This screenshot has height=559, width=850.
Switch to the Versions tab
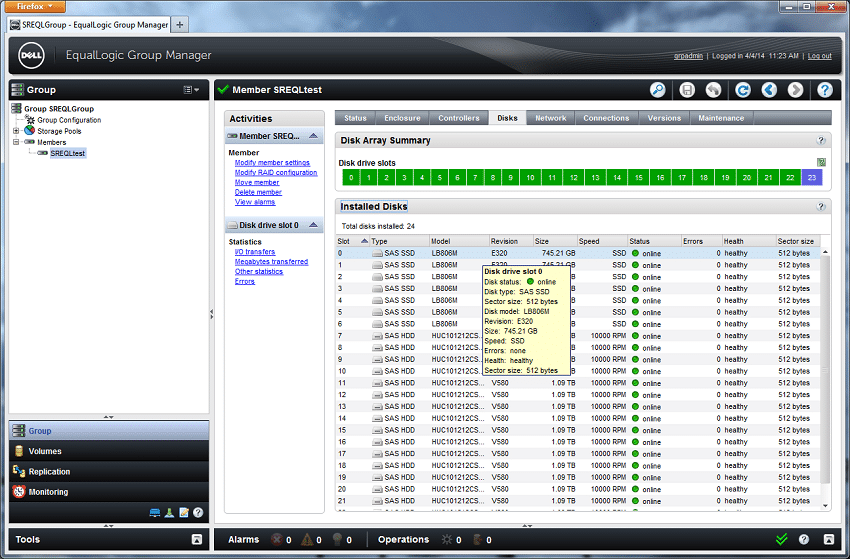click(664, 118)
